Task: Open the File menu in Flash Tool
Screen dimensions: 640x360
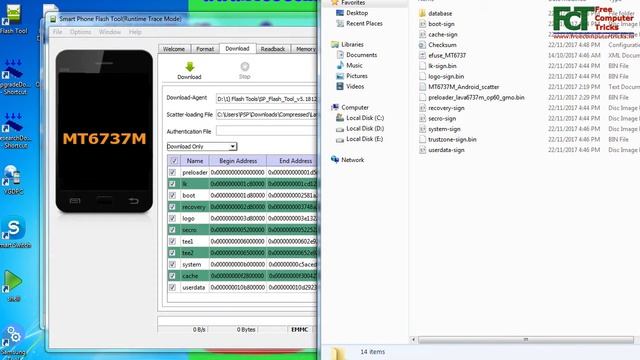Action: (58, 32)
